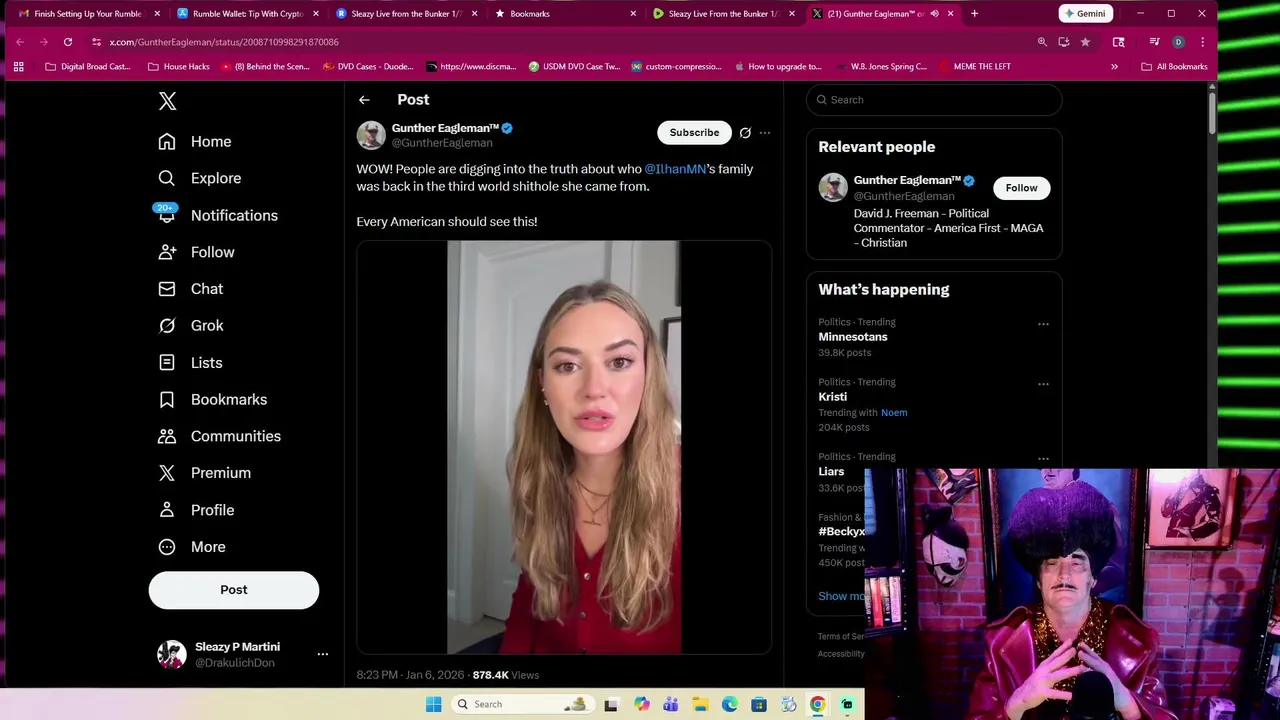
Task: Open a new browser tab
Action: pyautogui.click(x=974, y=14)
